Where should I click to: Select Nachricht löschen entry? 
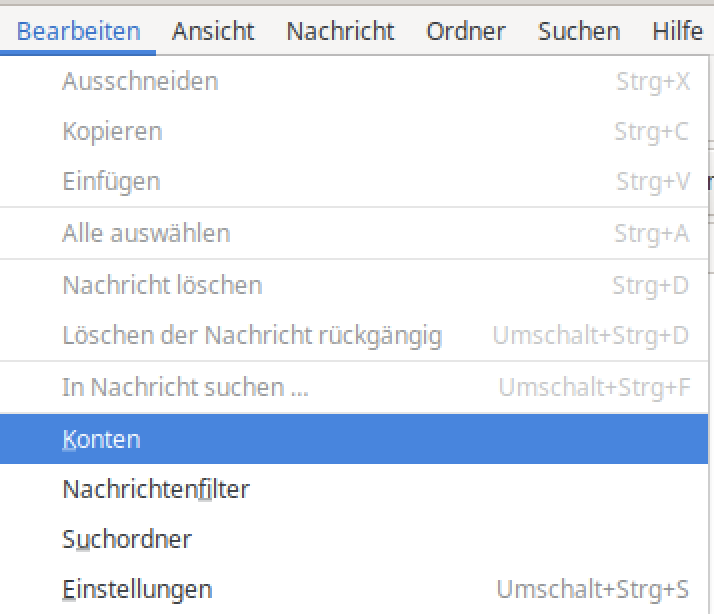(x=162, y=285)
